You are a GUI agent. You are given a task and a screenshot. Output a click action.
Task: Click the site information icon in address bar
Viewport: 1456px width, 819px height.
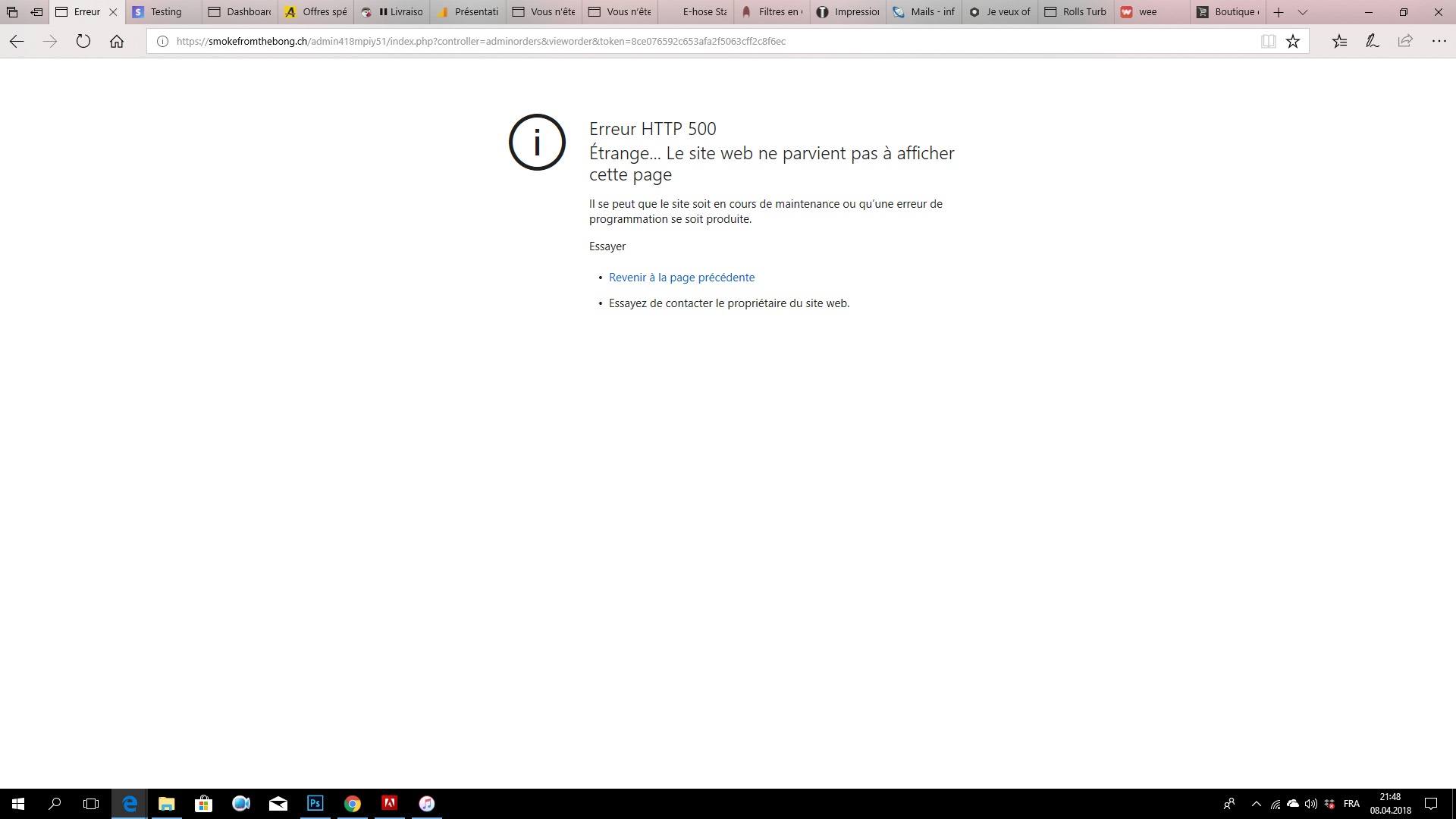[x=162, y=42]
